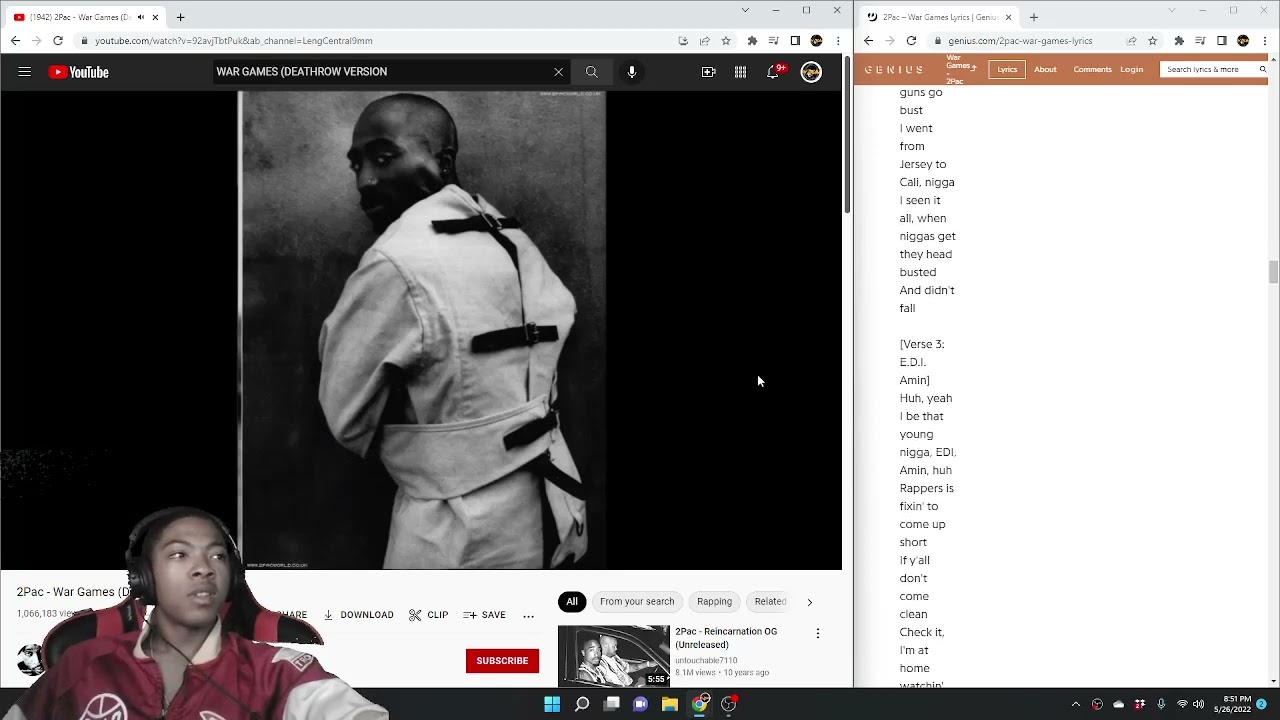This screenshot has width=1280, height=720.
Task: Click the genius.com address bar
Action: pos(1020,41)
